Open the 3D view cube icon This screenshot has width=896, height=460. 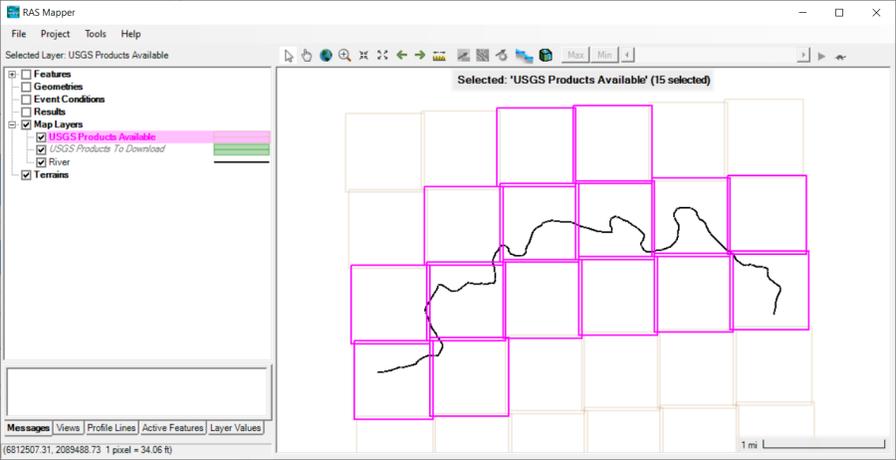546,55
